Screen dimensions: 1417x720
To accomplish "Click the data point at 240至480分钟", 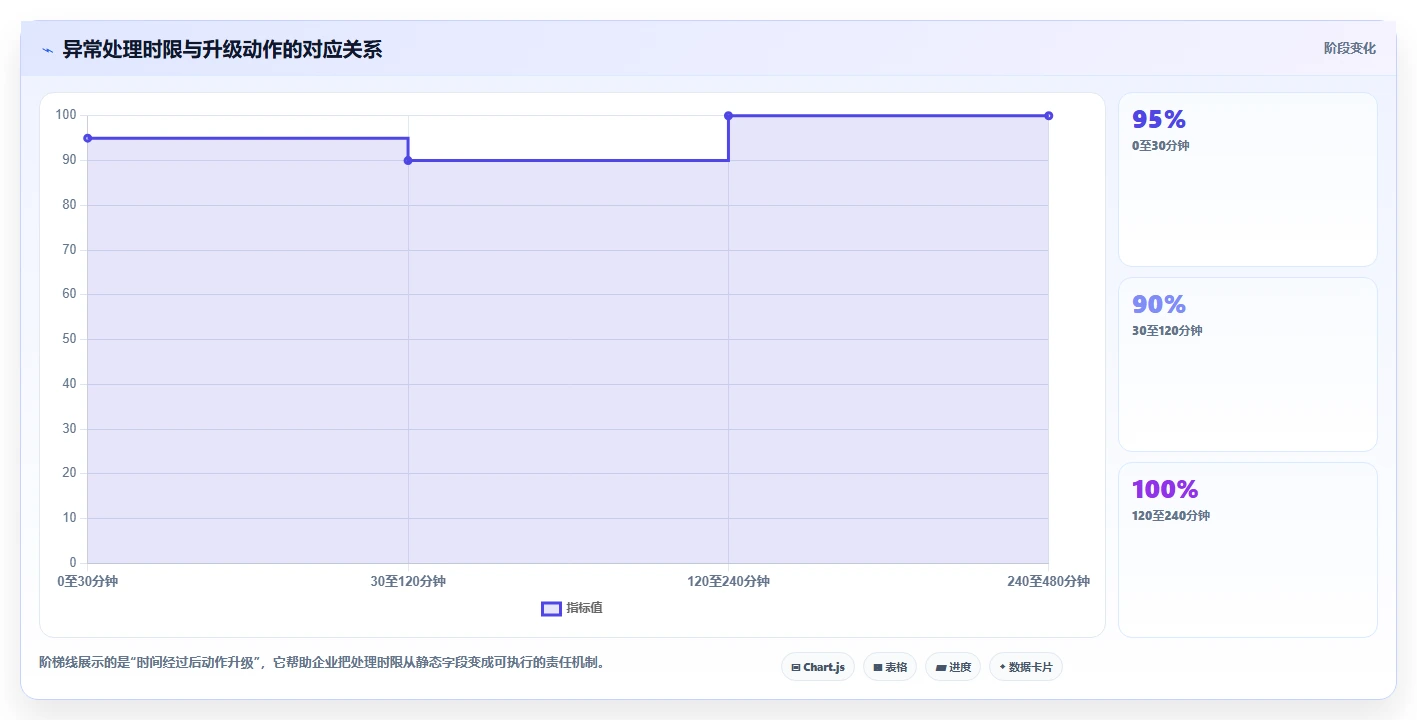I will (1048, 116).
